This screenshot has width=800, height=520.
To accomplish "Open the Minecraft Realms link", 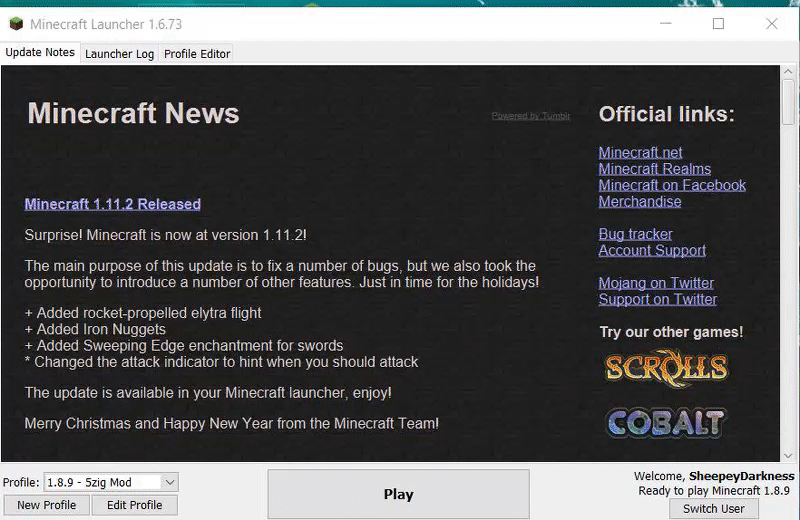I will (x=655, y=169).
